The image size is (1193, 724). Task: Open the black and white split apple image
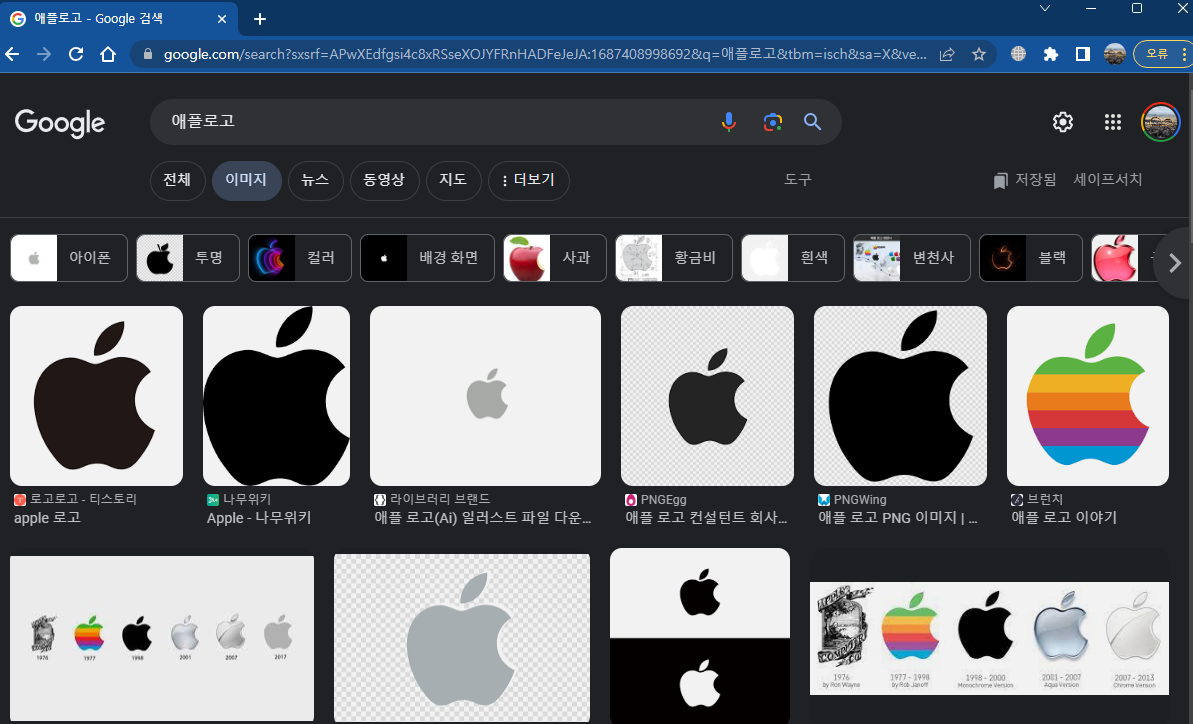pos(700,636)
